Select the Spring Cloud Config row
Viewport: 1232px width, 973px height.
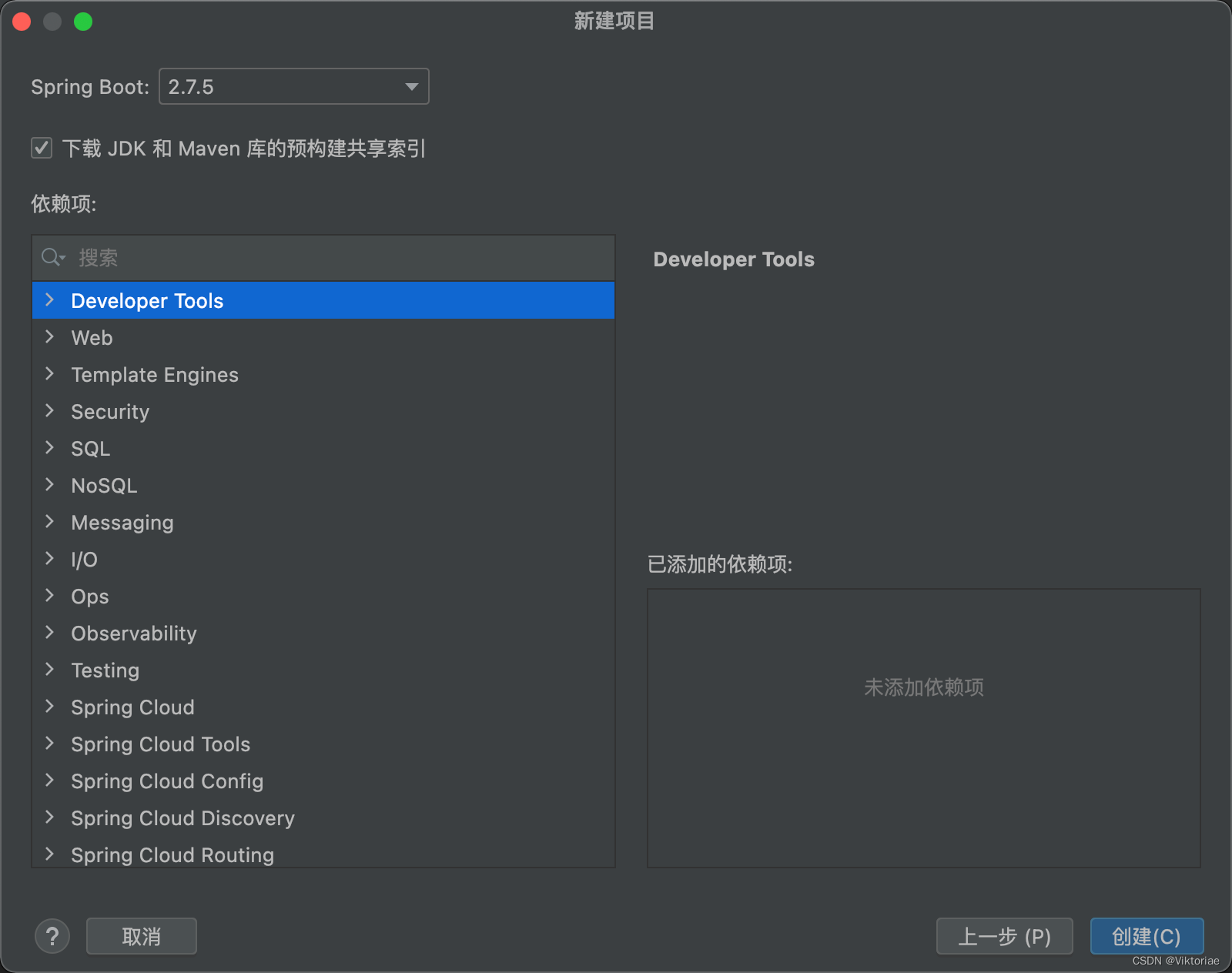click(323, 781)
